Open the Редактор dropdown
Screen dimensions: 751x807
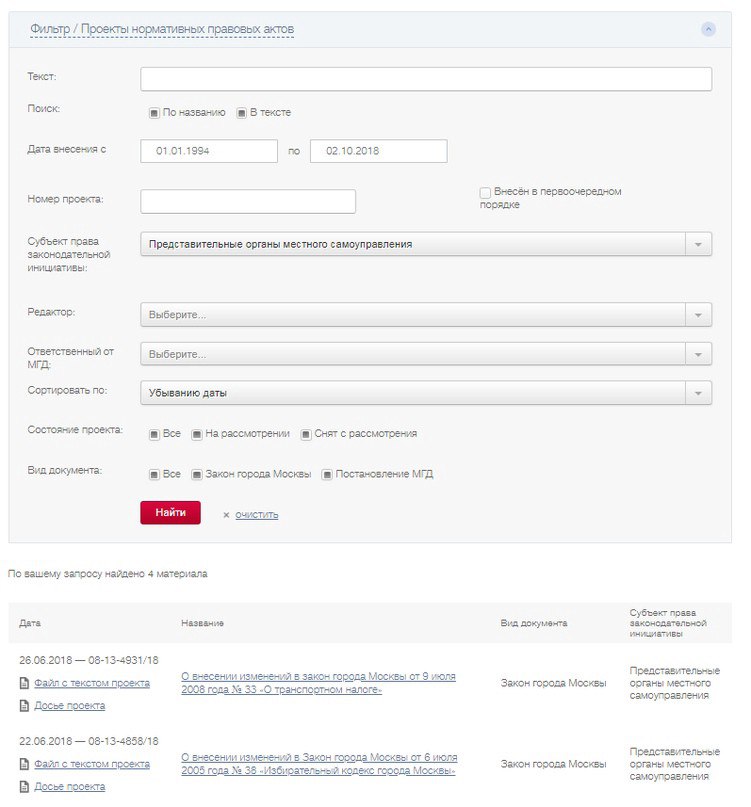click(426, 314)
